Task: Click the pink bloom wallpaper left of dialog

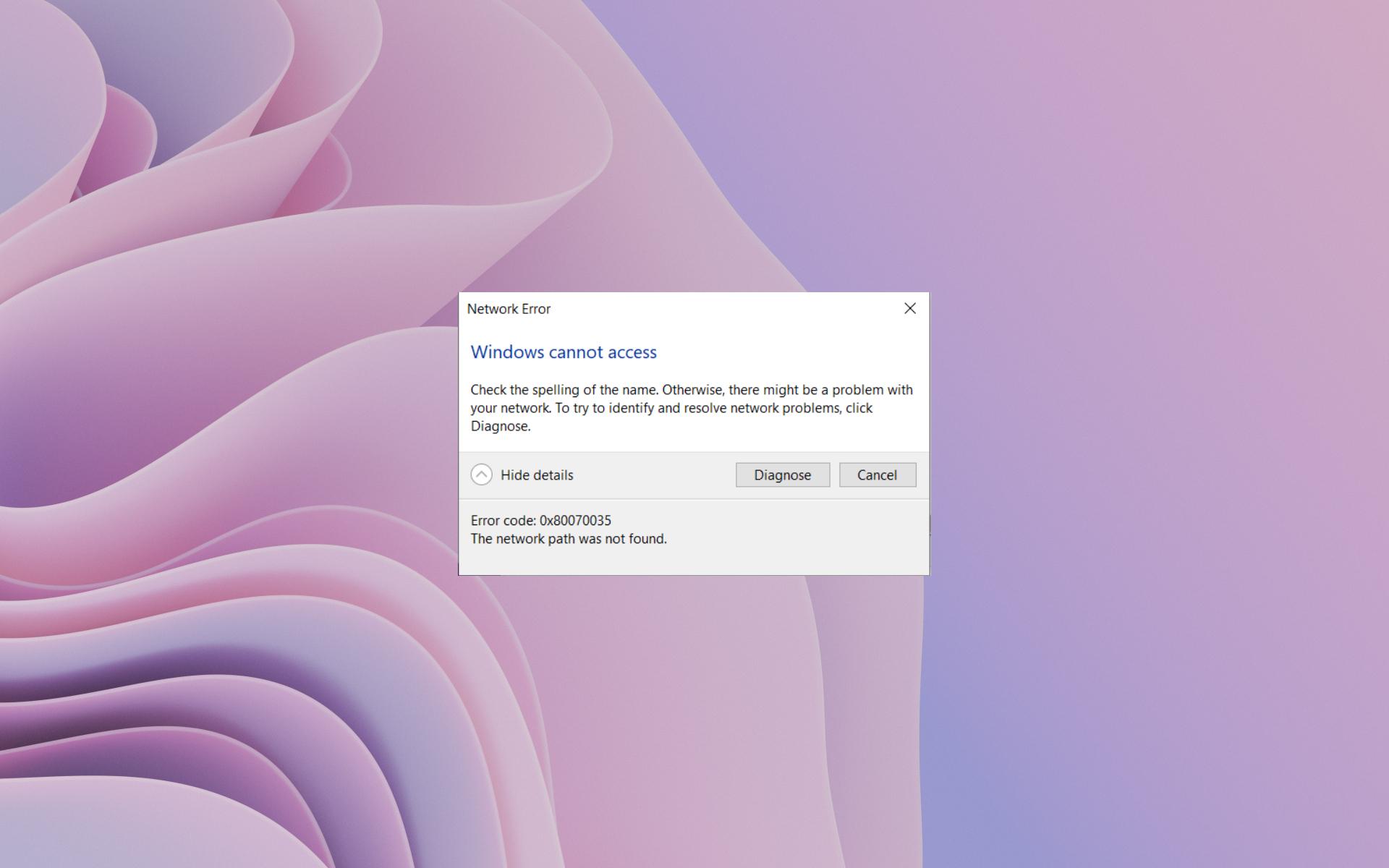Action: click(x=217, y=434)
